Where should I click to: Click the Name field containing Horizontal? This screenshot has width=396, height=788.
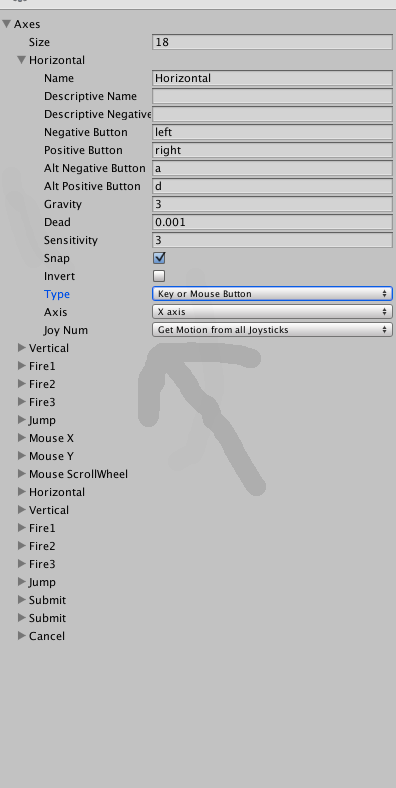(x=272, y=78)
